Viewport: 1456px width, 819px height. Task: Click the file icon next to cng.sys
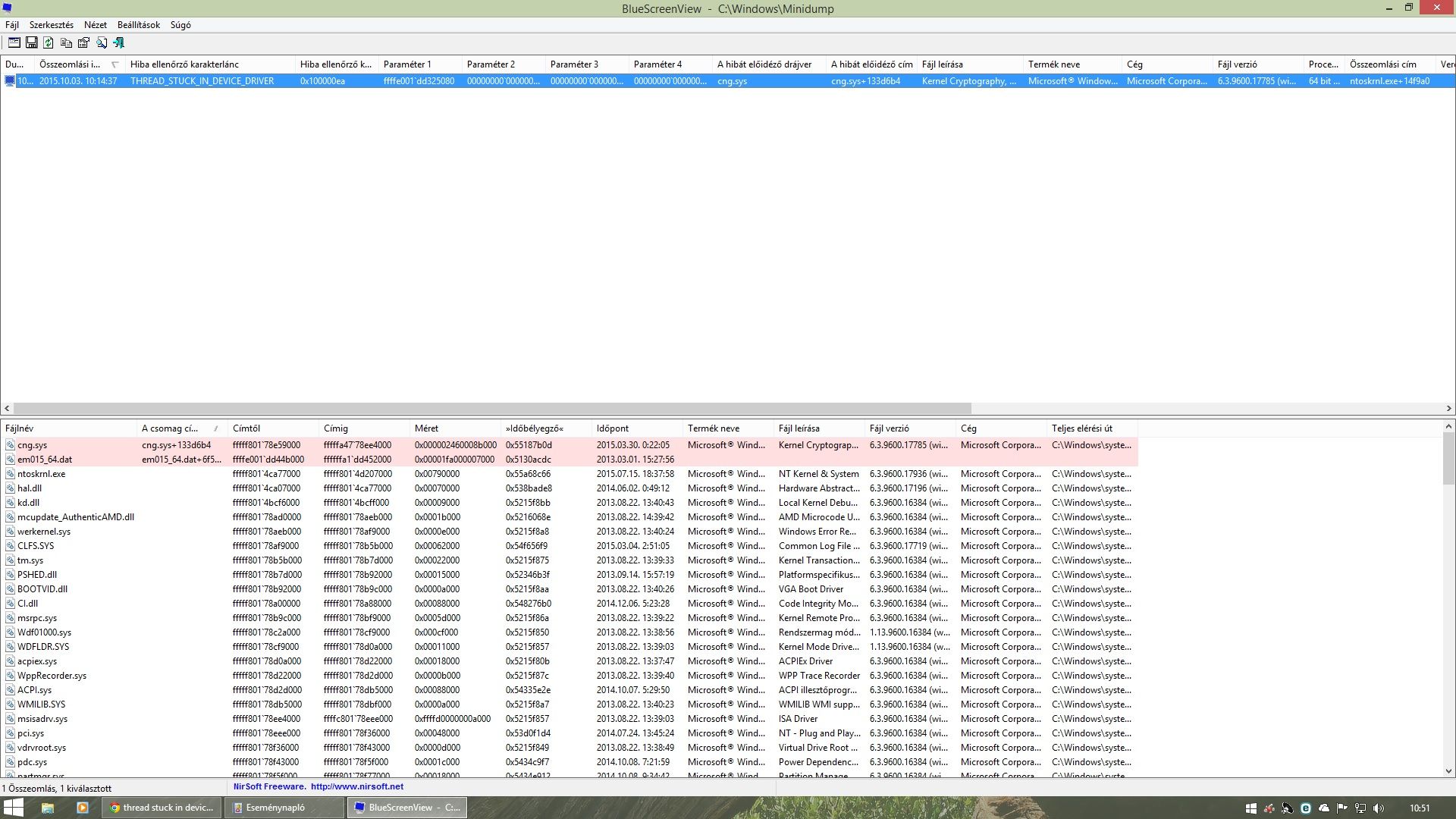[x=11, y=445]
